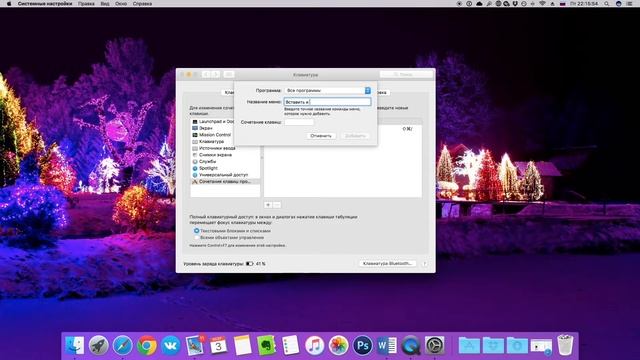Open the Trash in the Dock

[x=565, y=346]
